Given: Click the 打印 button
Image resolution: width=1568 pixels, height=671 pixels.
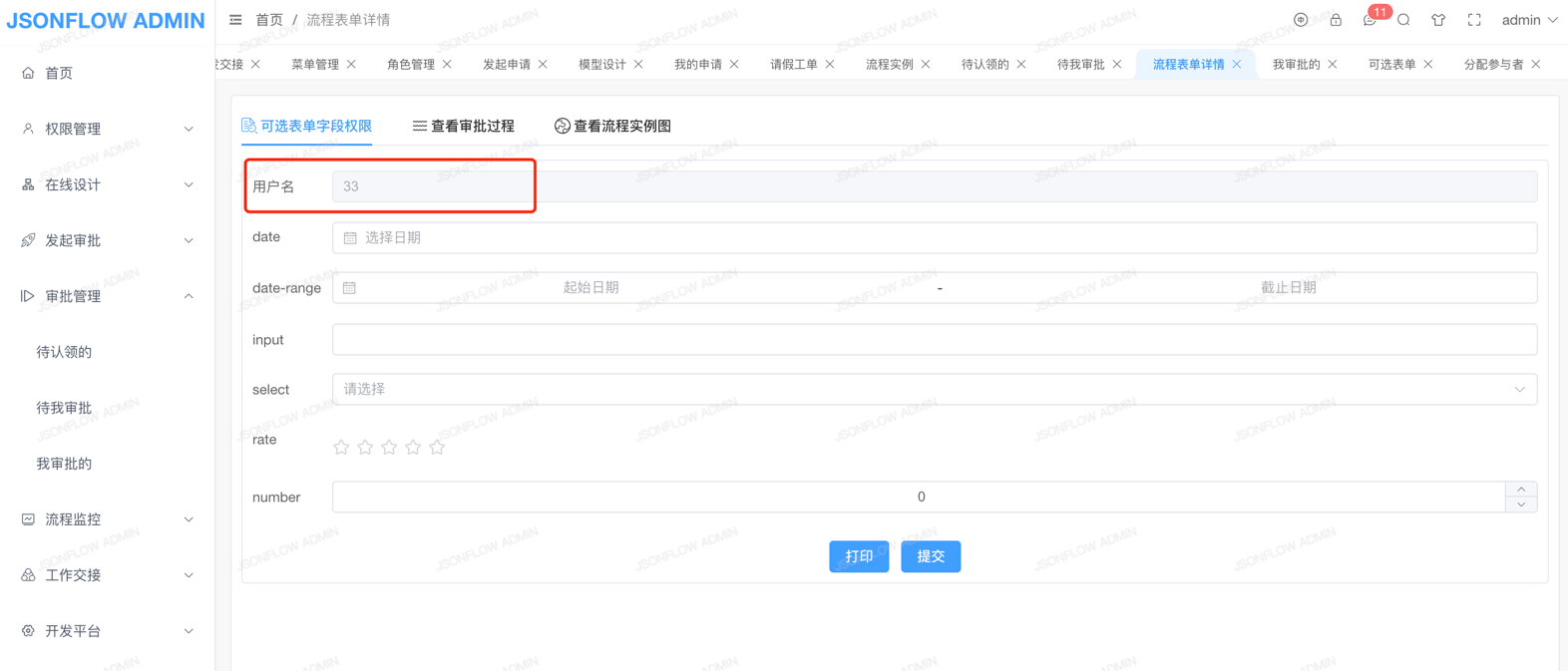Looking at the screenshot, I should click(x=859, y=556).
